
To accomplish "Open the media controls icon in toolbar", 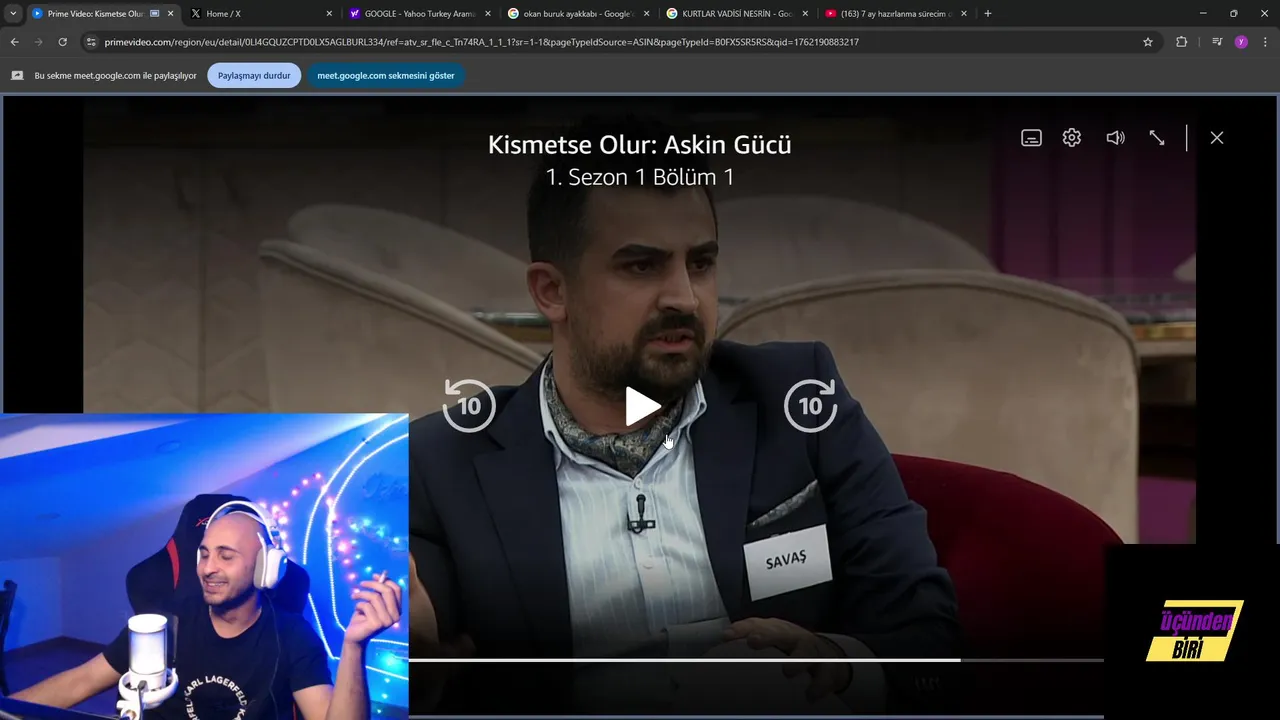I will pyautogui.click(x=1217, y=42).
